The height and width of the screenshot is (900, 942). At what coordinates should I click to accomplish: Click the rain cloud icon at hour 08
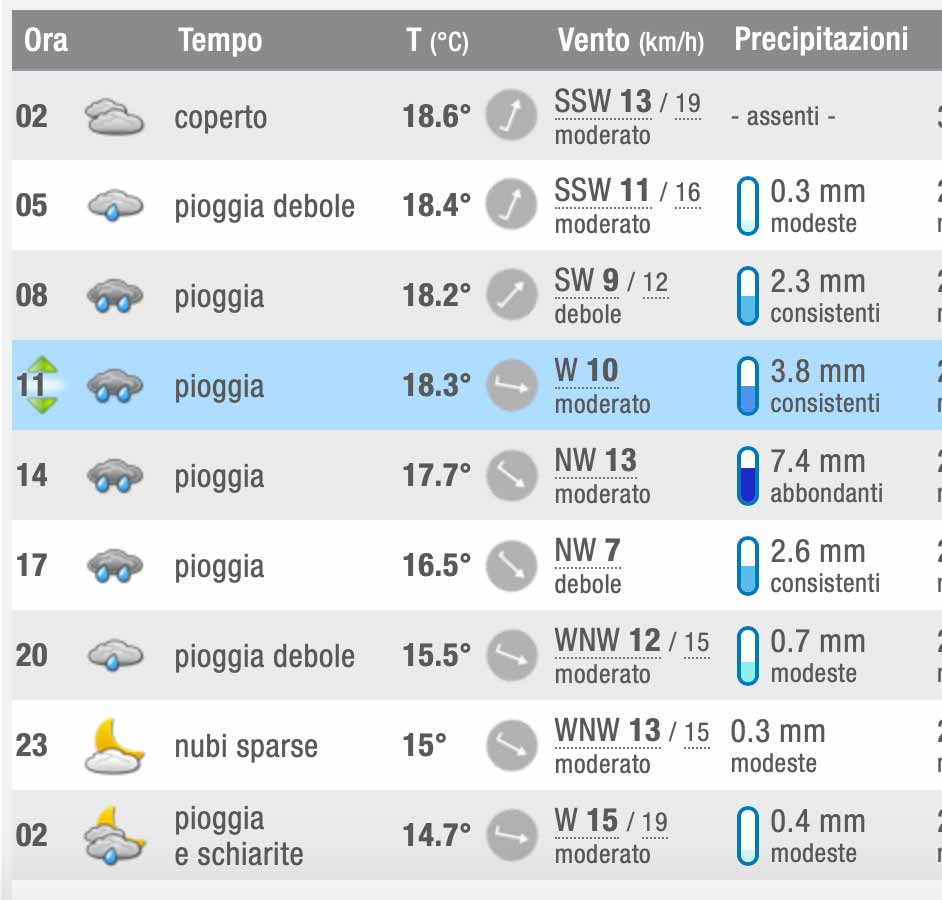click(x=115, y=296)
